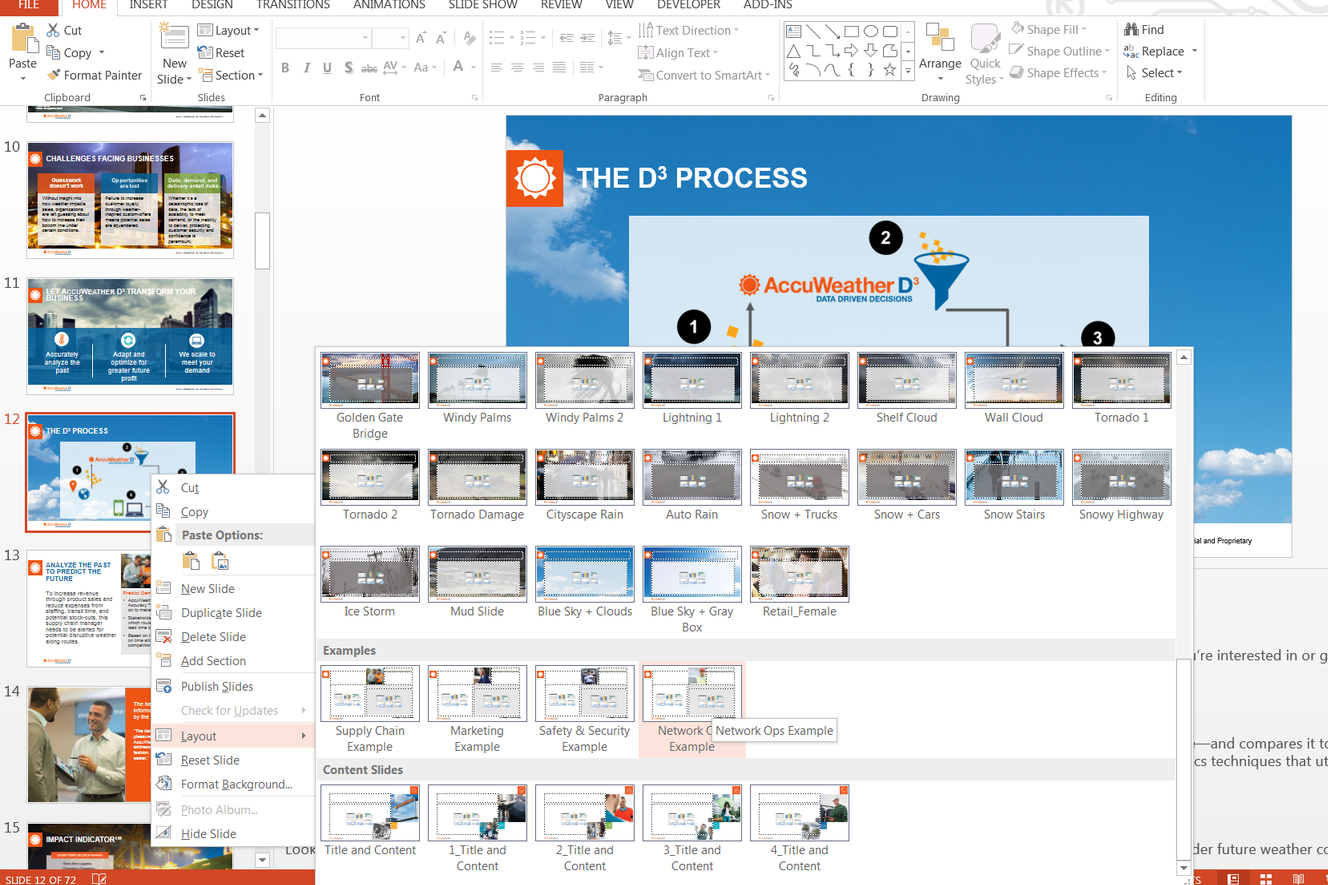Click the Cut scissors icon in ribbon
The width and height of the screenshot is (1328, 885).
53,31
